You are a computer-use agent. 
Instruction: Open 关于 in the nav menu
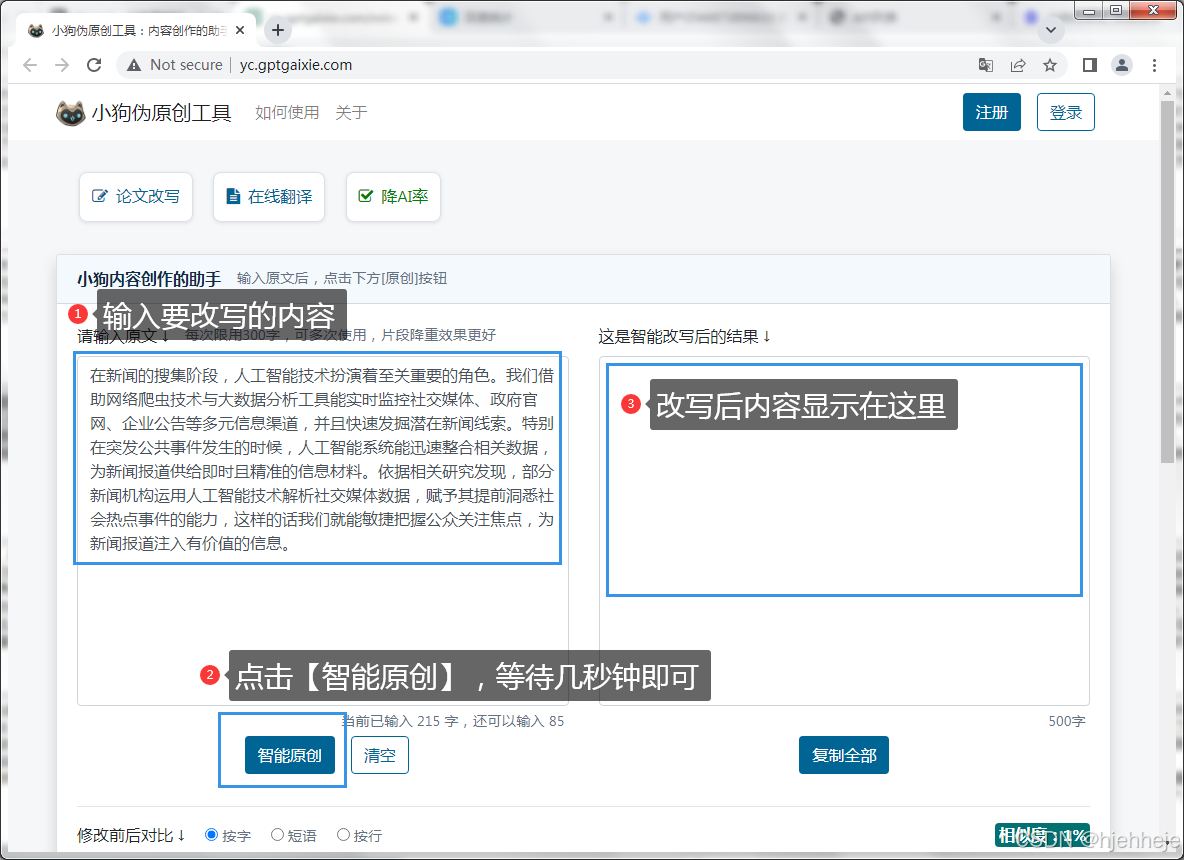point(351,113)
